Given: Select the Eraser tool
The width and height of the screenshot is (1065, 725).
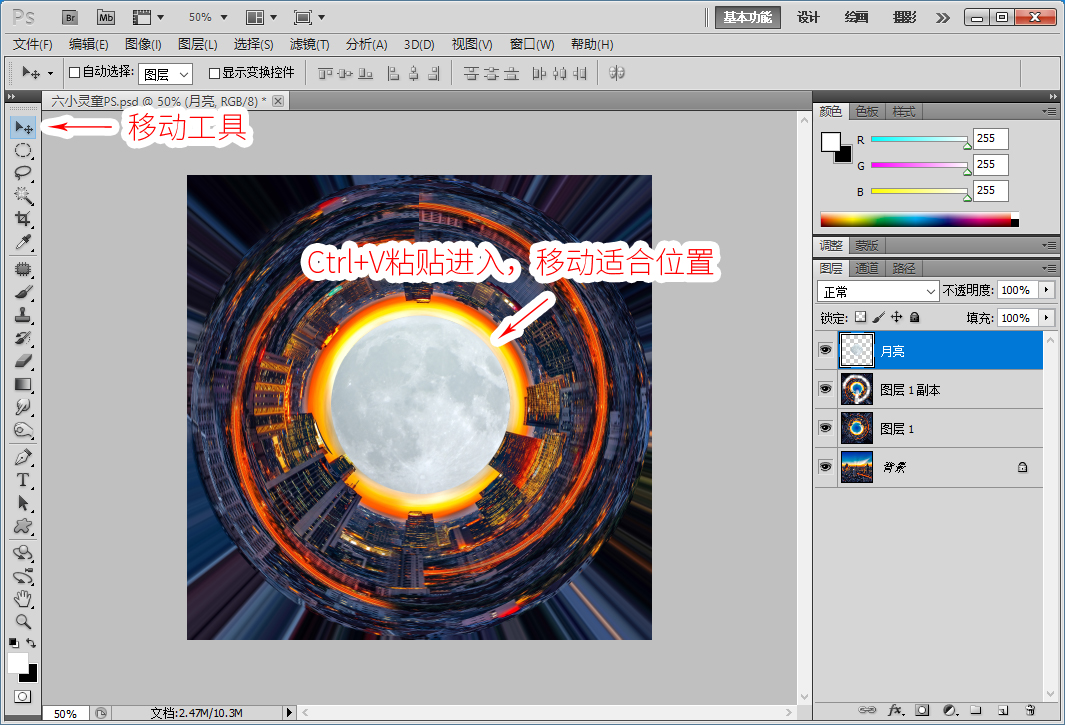Looking at the screenshot, I should coord(23,361).
